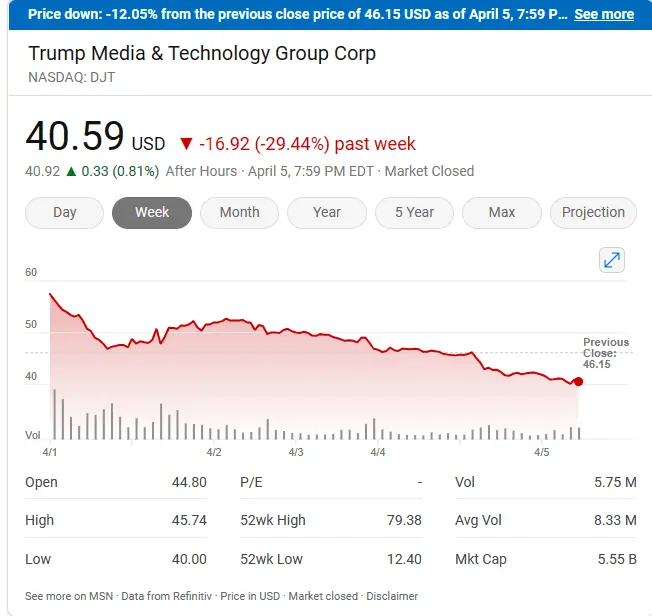Click the 4/5 date marker on chart

coord(542,453)
